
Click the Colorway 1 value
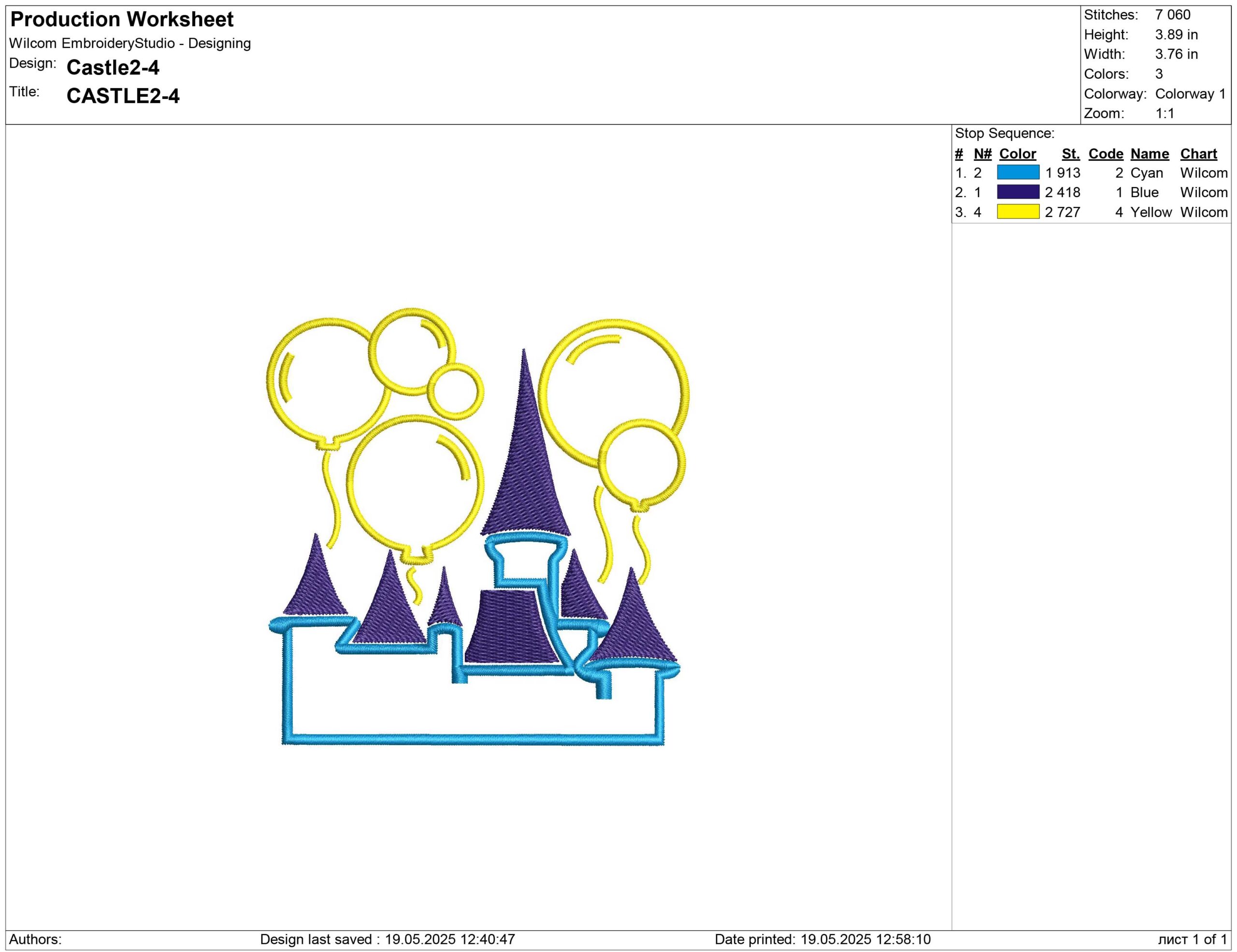point(1190,93)
